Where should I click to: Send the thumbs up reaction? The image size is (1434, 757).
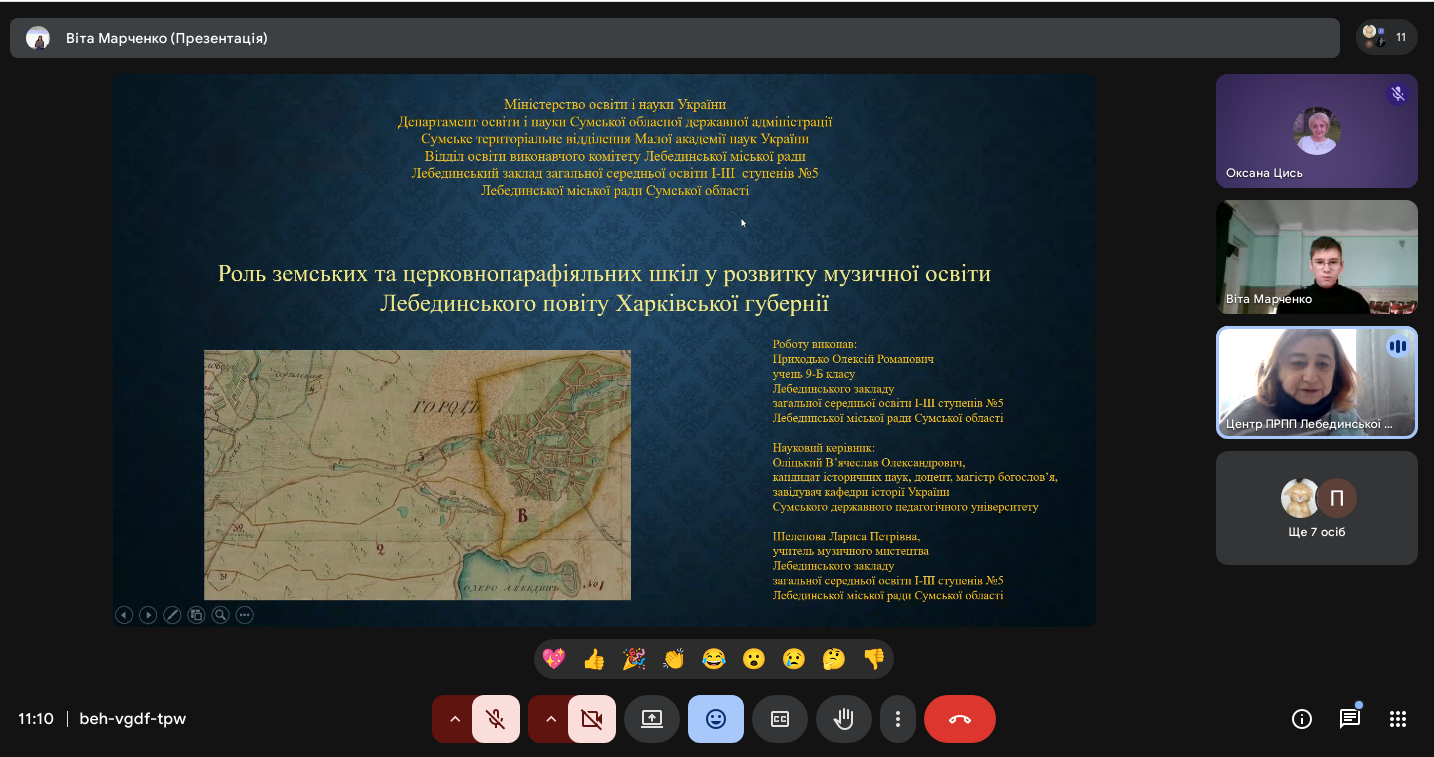pos(594,659)
